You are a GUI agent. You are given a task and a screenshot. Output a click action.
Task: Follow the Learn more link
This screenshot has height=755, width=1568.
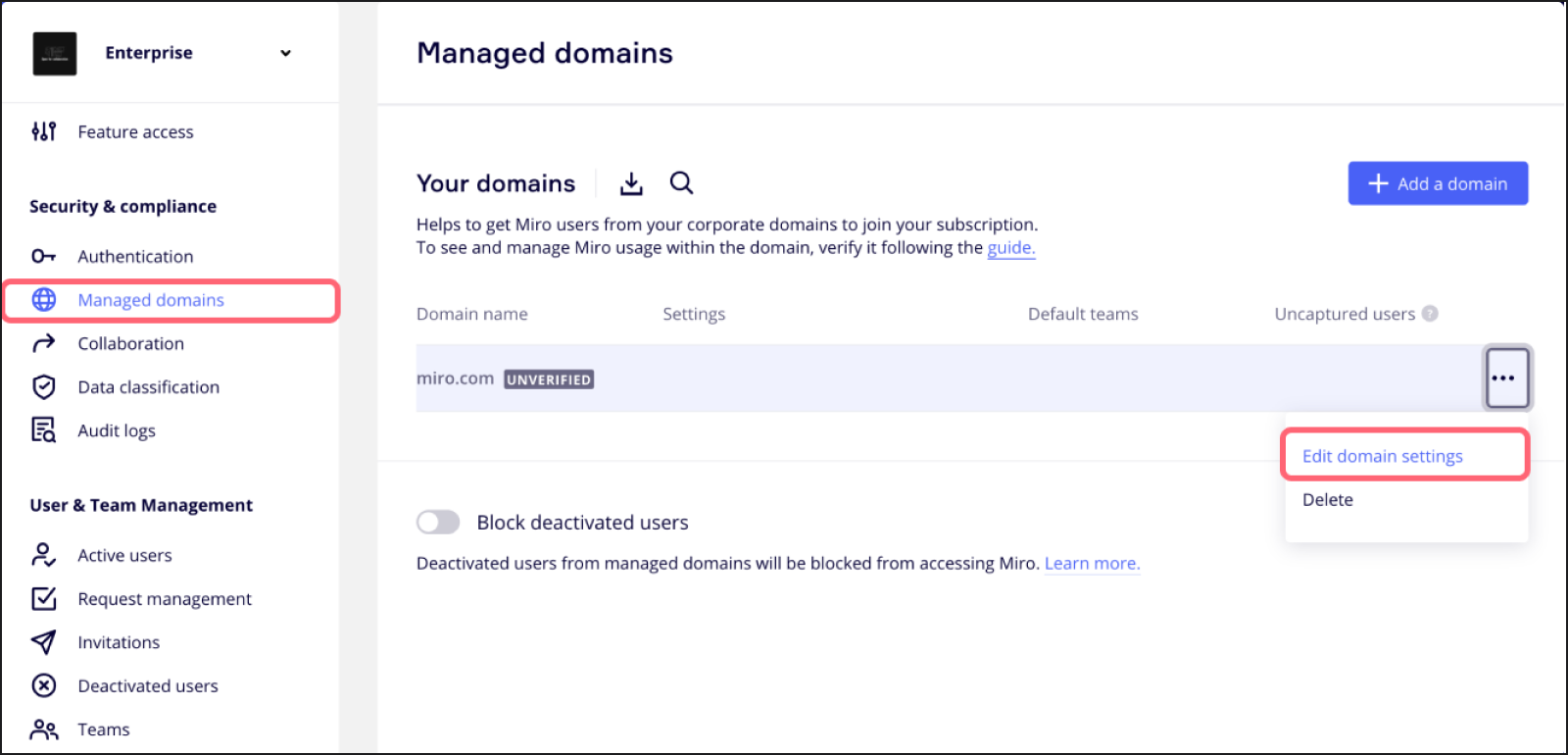[x=1092, y=564]
